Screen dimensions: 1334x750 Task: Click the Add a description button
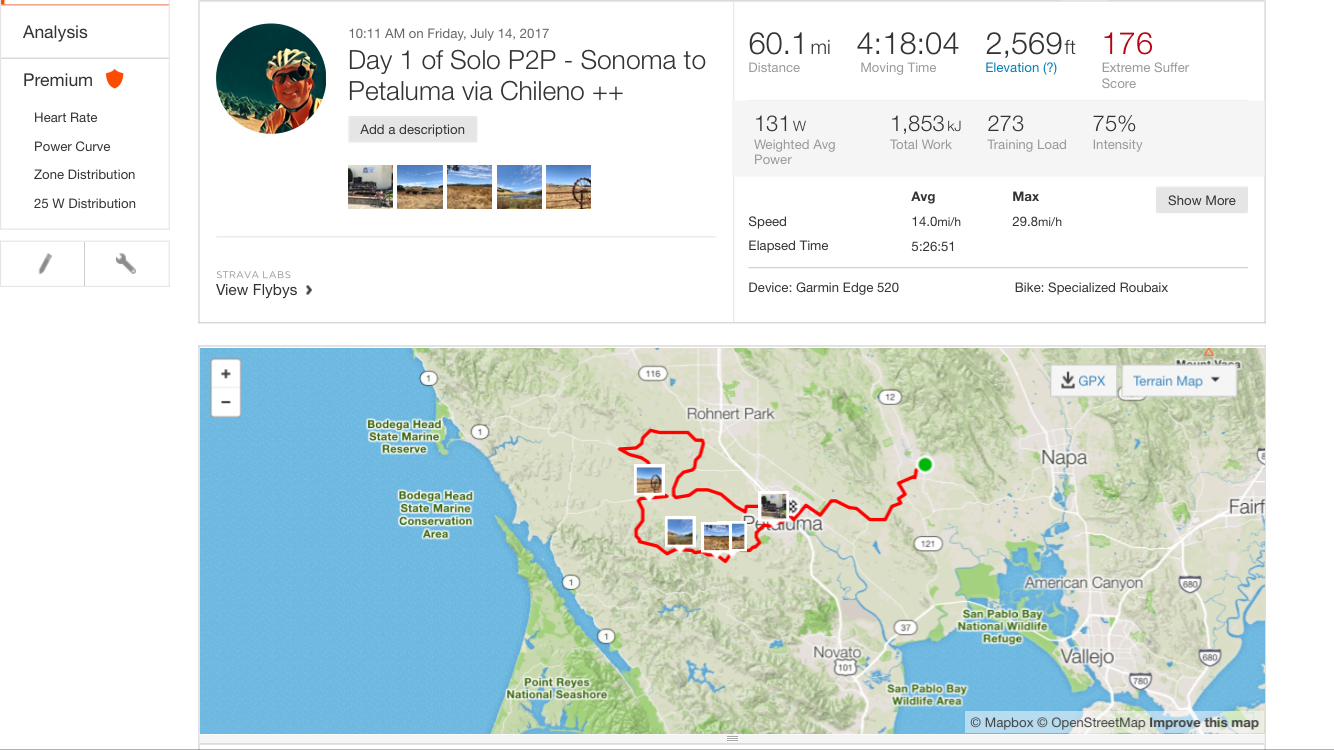[x=412, y=129]
